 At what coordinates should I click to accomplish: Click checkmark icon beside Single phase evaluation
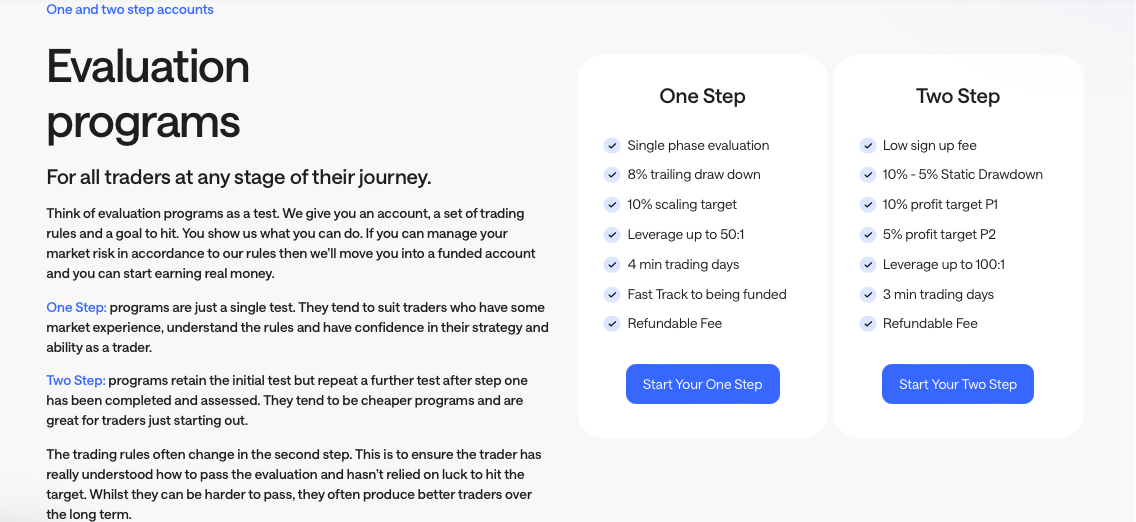click(612, 146)
